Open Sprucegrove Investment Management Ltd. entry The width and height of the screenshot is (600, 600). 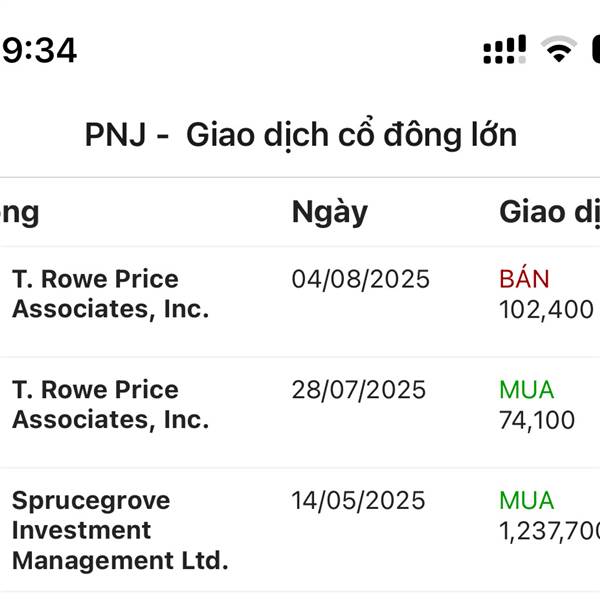pos(300,530)
